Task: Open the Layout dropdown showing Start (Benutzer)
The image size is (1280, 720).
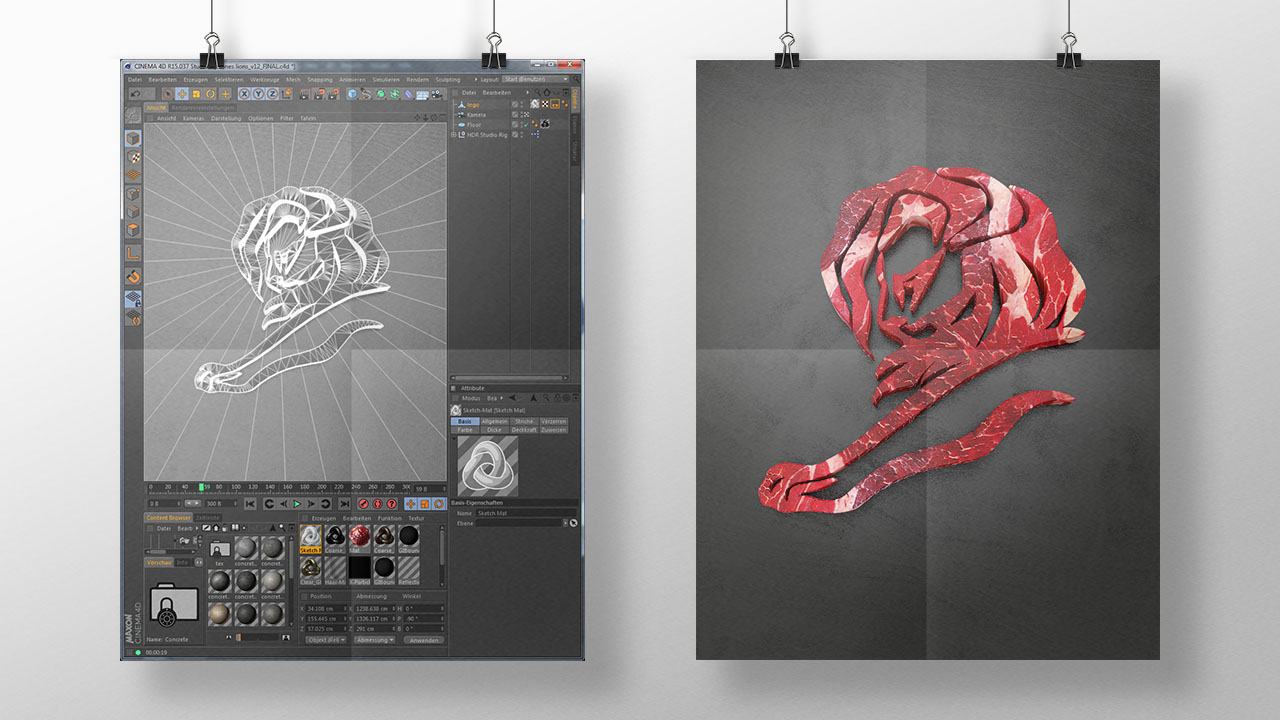Action: [535, 79]
